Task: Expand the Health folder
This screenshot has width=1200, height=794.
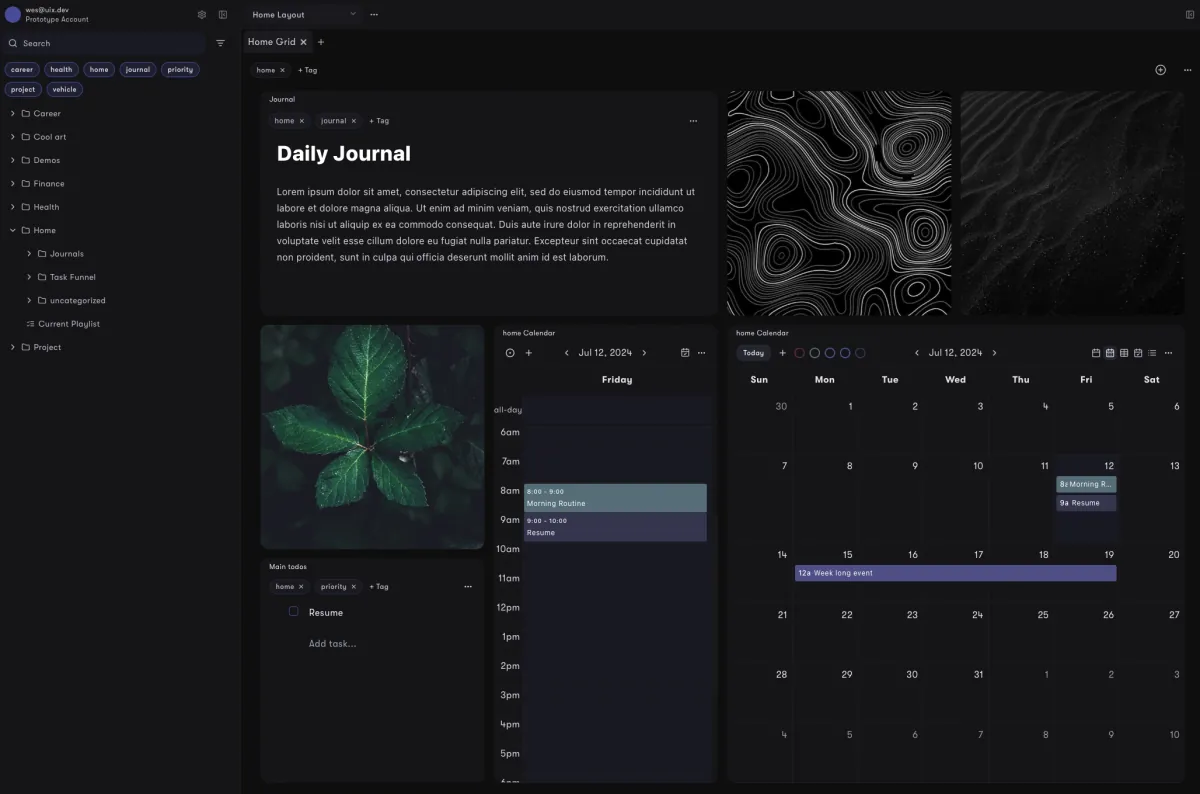Action: point(13,207)
